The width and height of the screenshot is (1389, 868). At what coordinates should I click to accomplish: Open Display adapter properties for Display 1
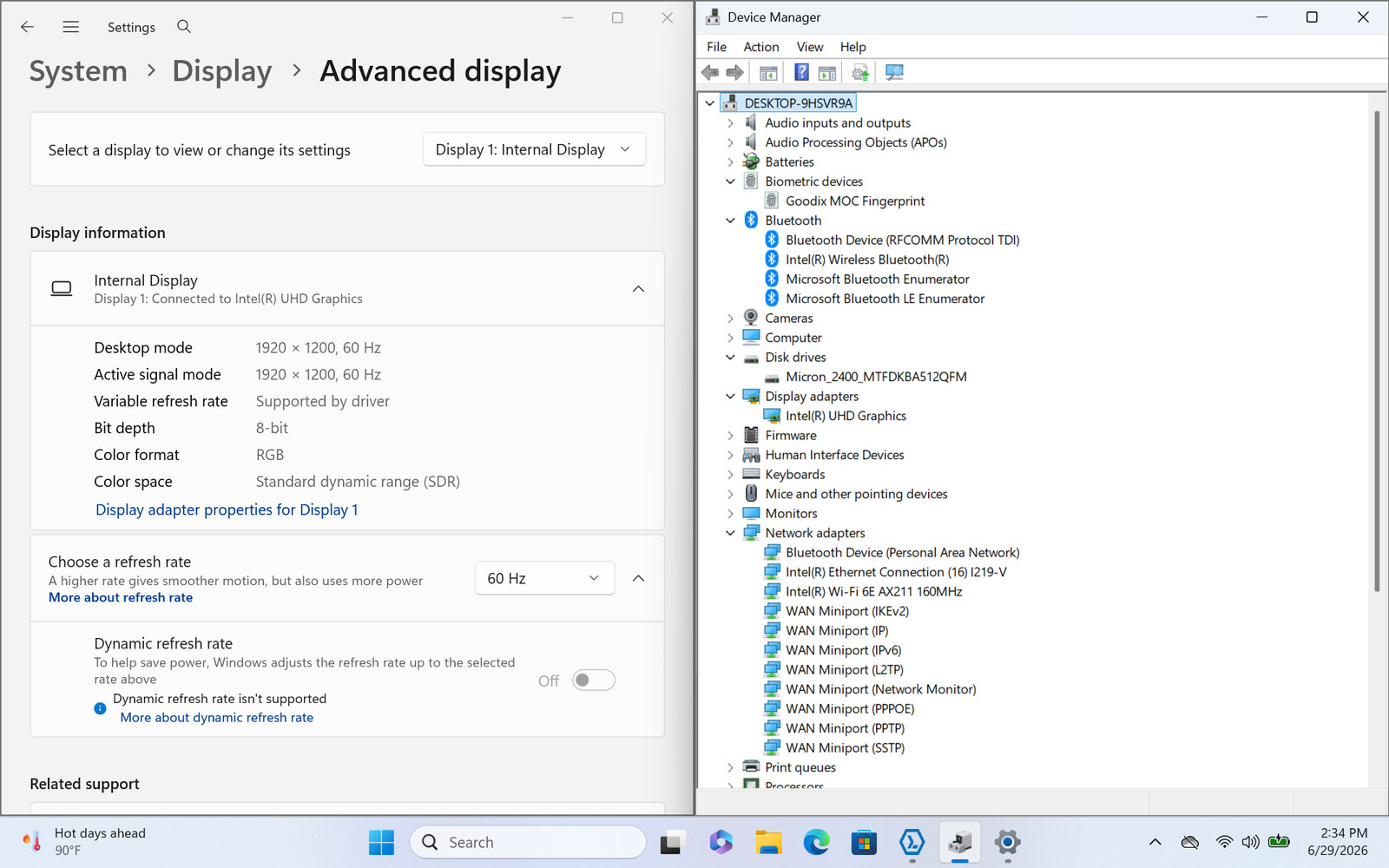[x=227, y=510]
